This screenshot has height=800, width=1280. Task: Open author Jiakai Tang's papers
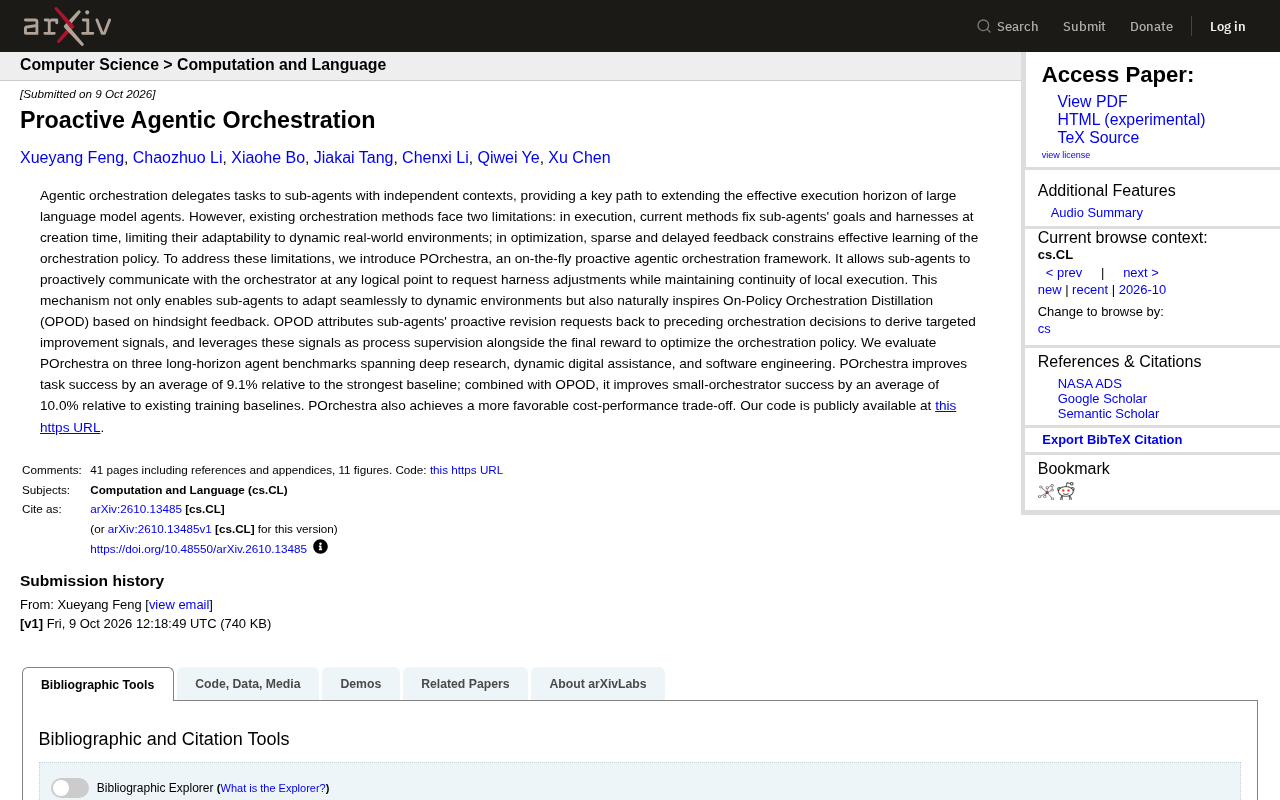point(354,158)
